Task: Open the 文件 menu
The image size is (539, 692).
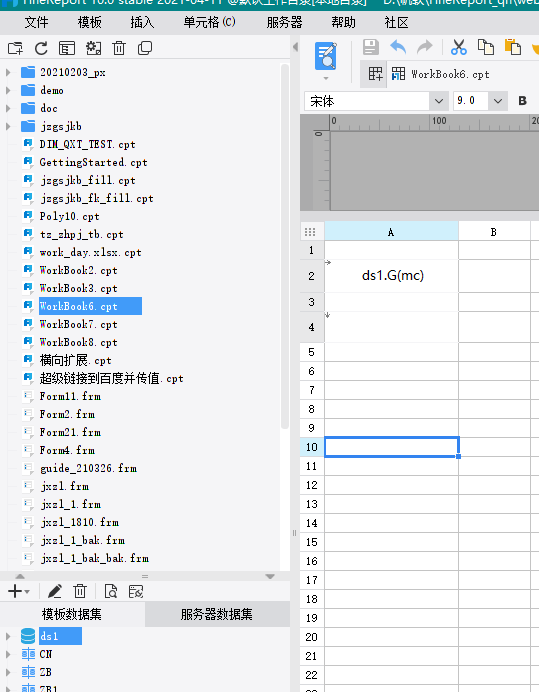Action: coord(36,23)
